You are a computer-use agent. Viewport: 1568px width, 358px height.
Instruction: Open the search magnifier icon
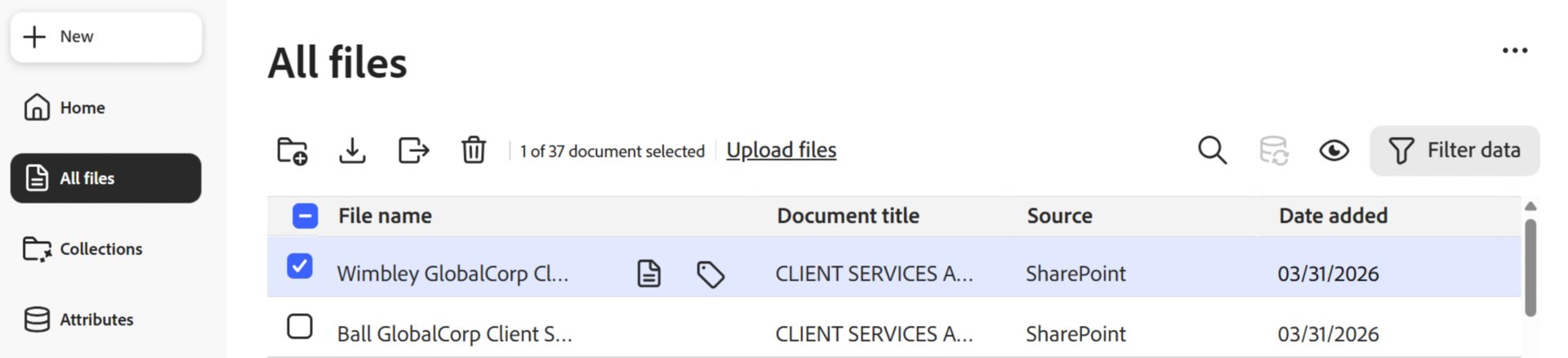point(1212,150)
